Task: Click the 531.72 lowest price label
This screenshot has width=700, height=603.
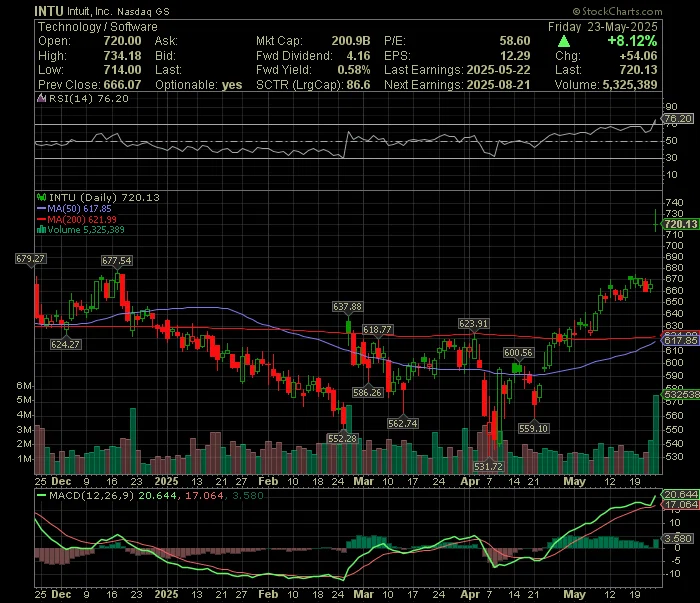Action: tap(488, 466)
